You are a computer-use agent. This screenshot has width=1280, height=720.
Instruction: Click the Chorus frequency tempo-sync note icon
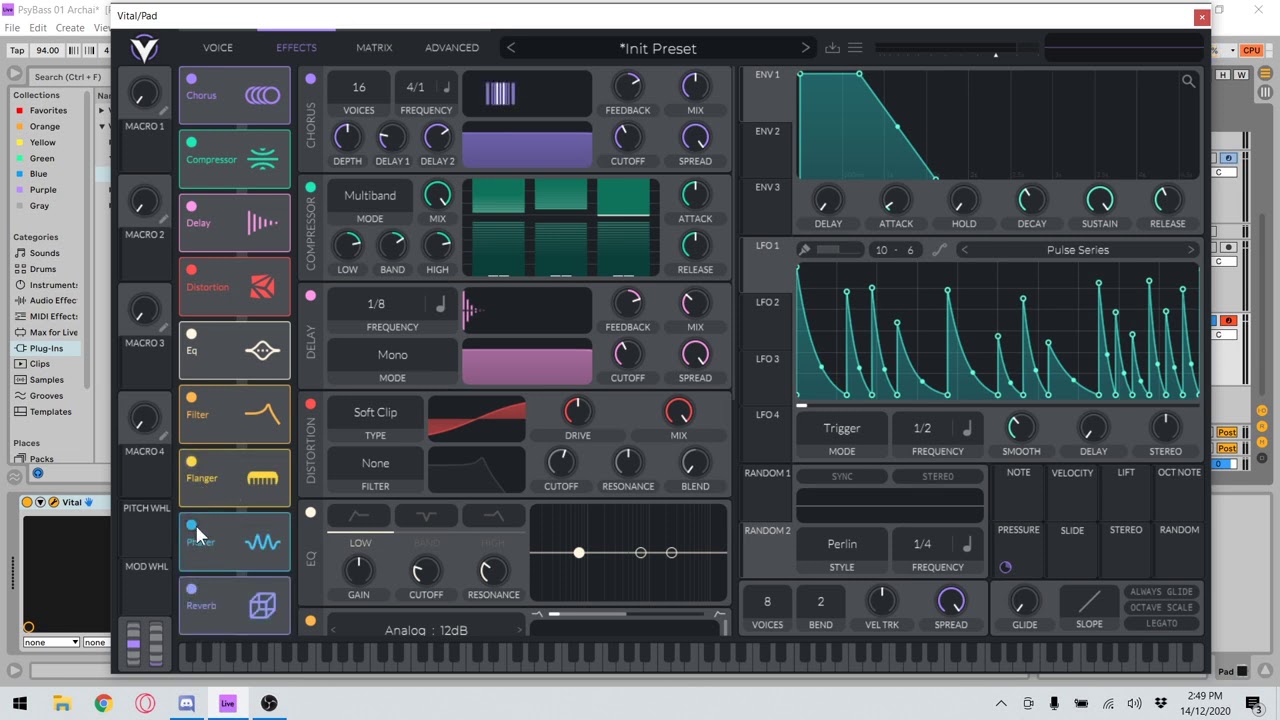pyautogui.click(x=446, y=88)
